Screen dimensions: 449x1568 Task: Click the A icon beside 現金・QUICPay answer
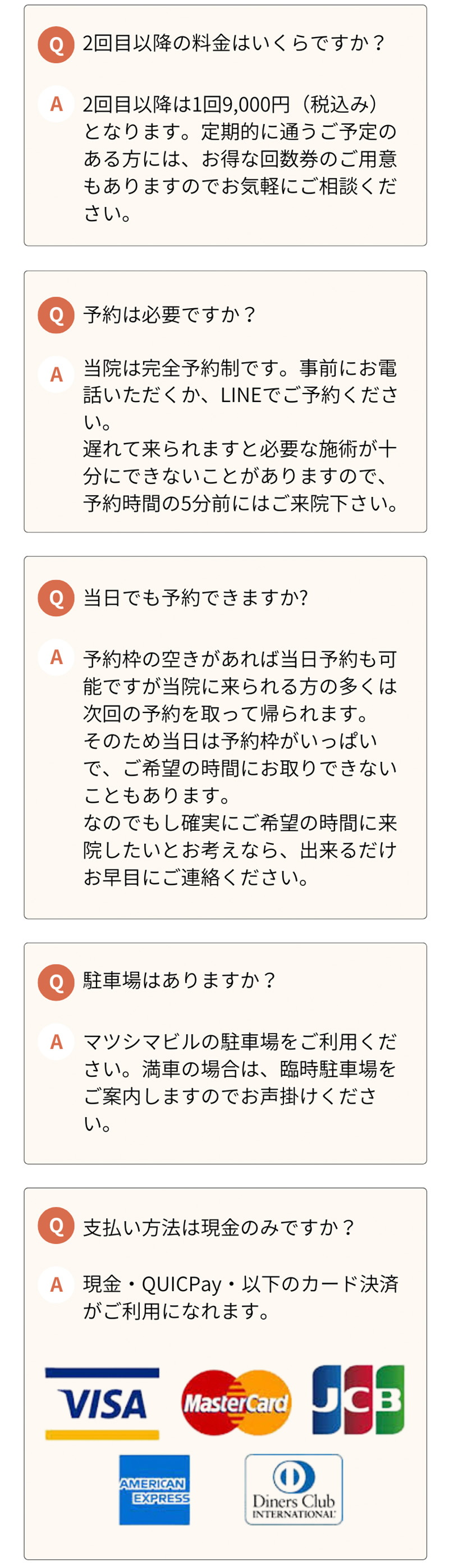[x=56, y=1284]
